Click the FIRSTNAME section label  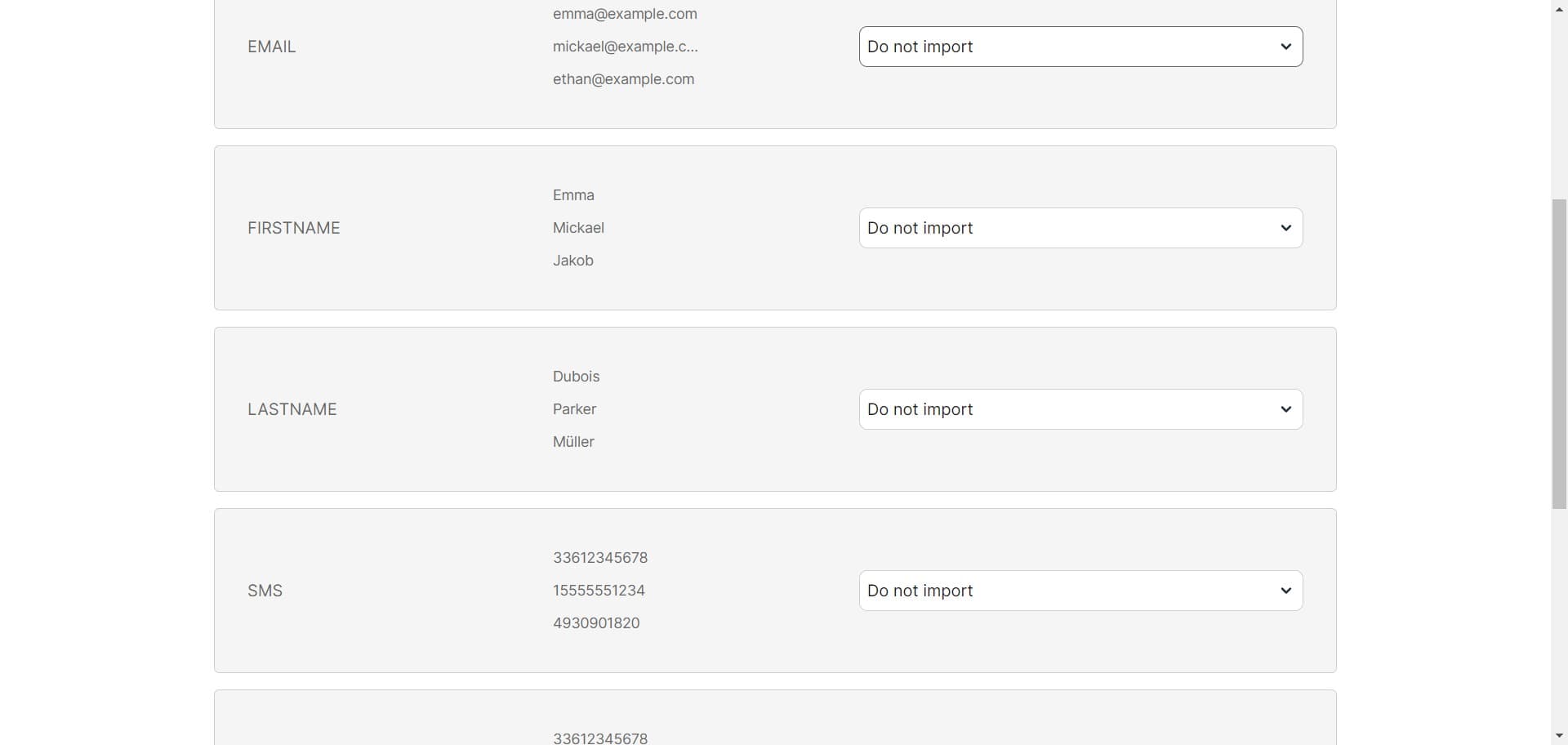(293, 228)
